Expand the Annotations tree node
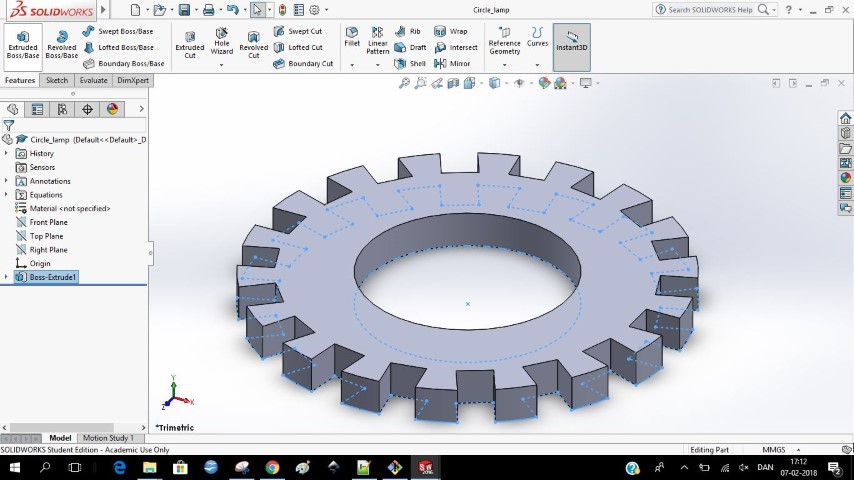854x480 pixels. click(7, 181)
